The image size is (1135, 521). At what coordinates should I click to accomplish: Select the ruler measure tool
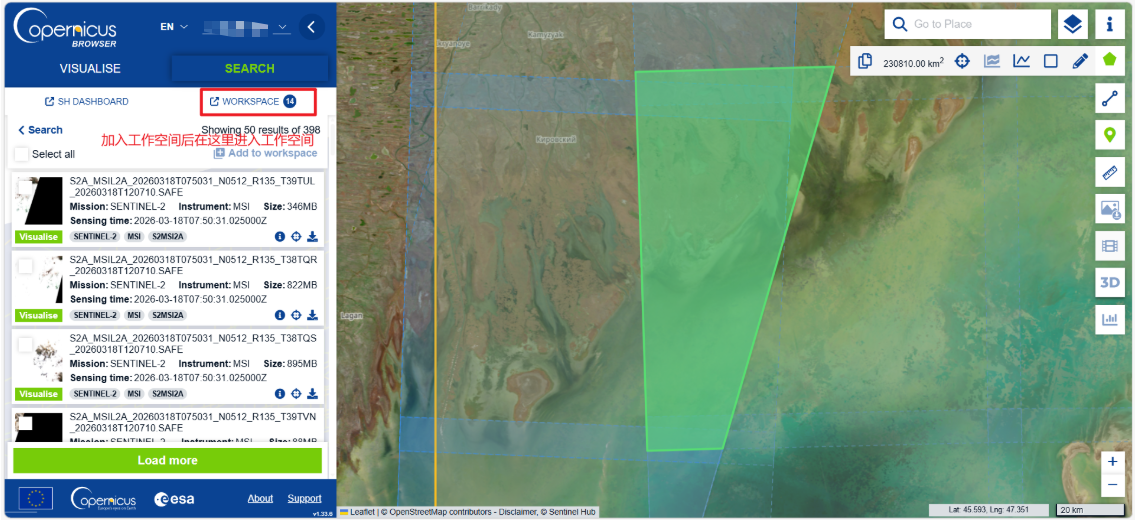click(x=1110, y=172)
